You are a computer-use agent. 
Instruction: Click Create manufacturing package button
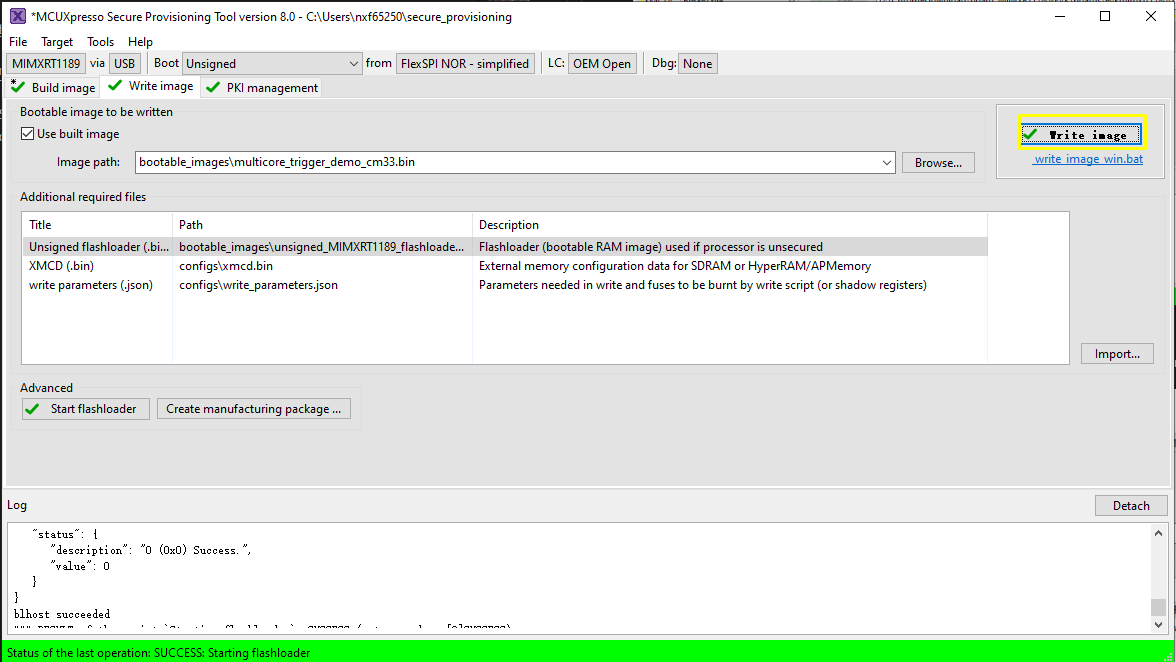(253, 408)
